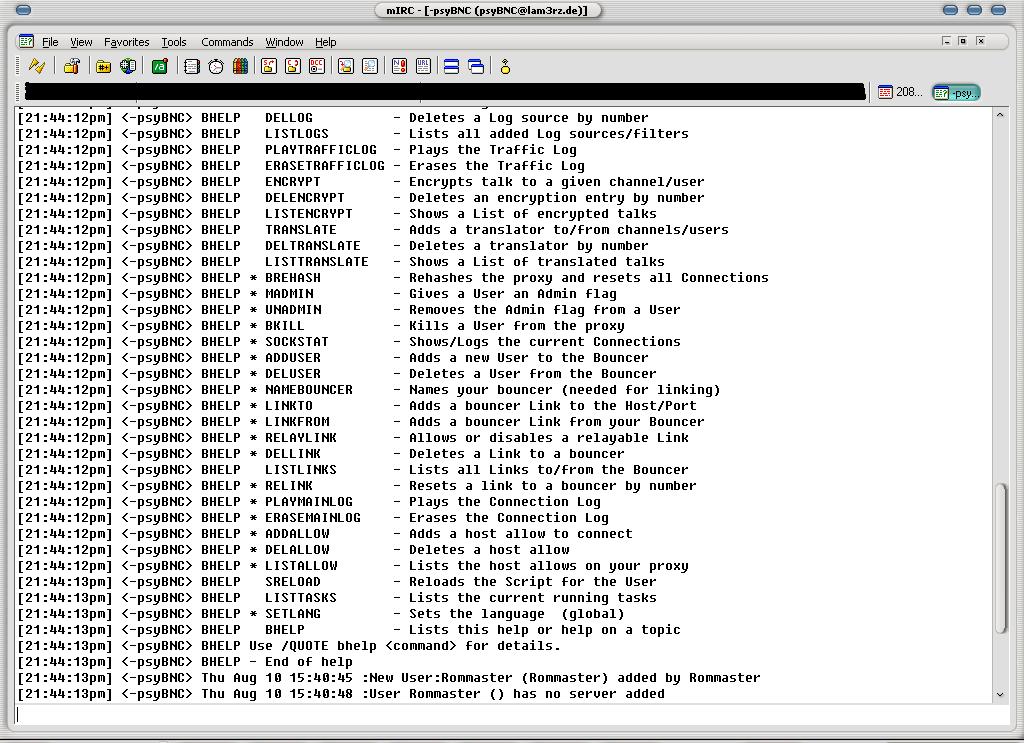Open the Address book toolbar icon
This screenshot has width=1024, height=743.
point(191,66)
